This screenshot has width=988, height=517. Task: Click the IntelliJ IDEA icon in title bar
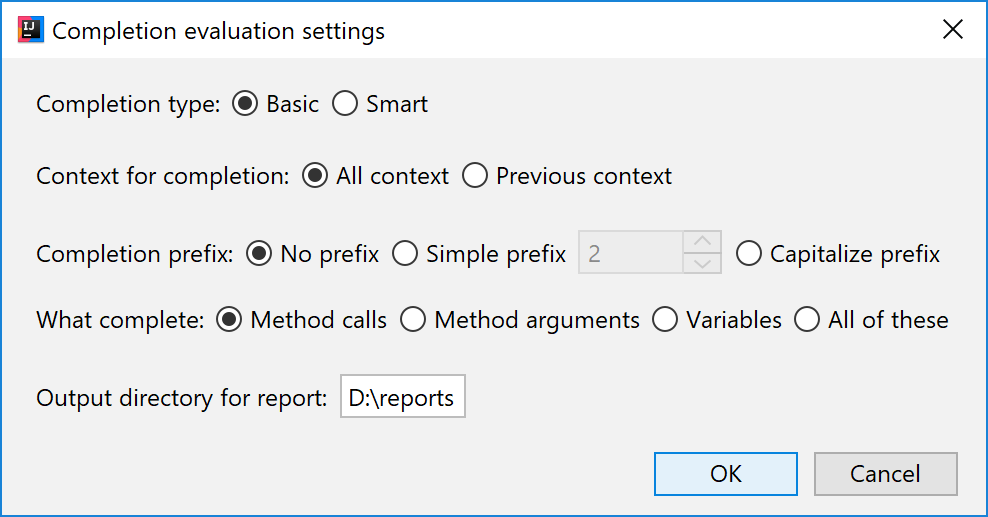tap(31, 30)
